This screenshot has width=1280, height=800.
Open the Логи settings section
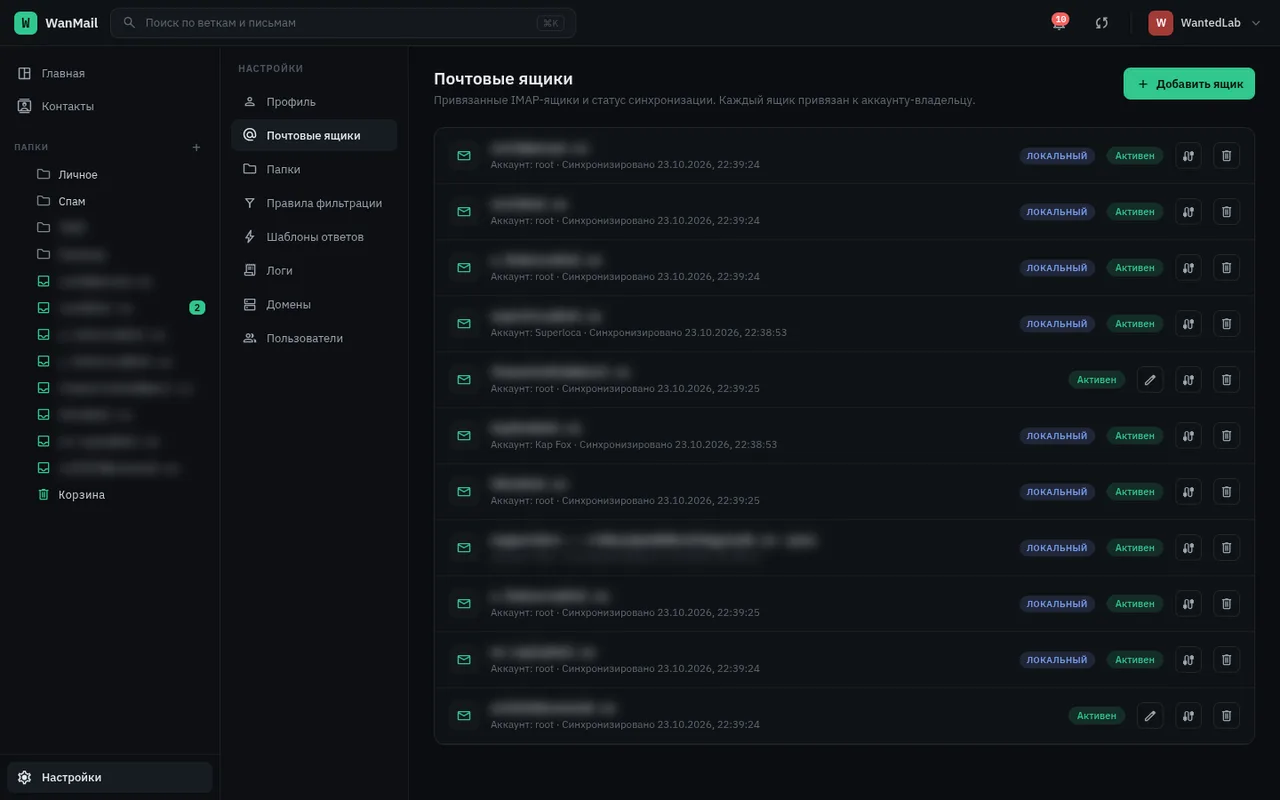314,270
